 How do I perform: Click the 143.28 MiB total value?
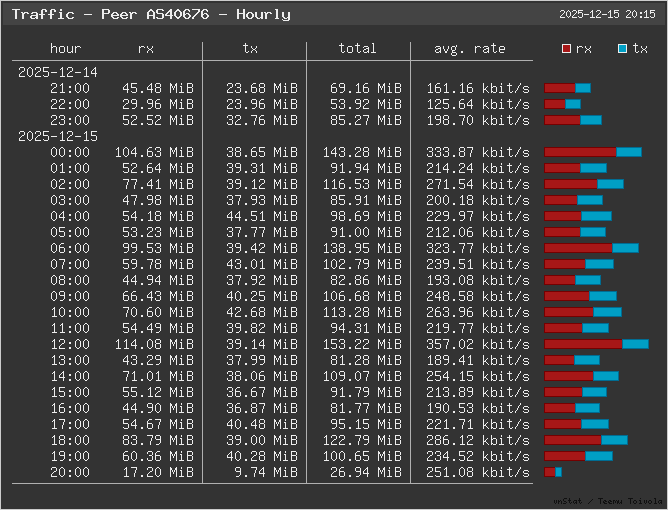[357, 152]
